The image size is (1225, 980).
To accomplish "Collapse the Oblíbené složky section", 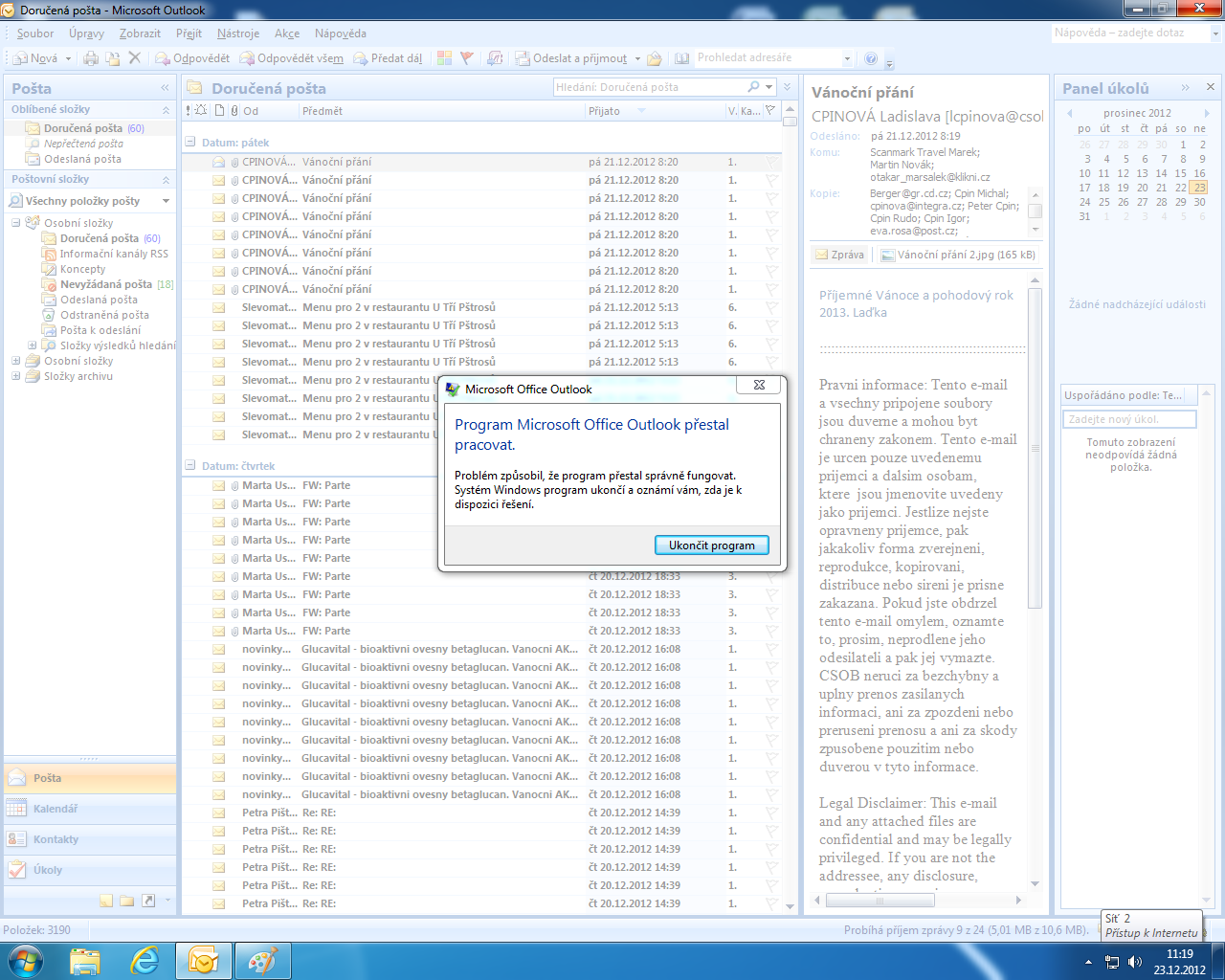I will click(x=166, y=110).
